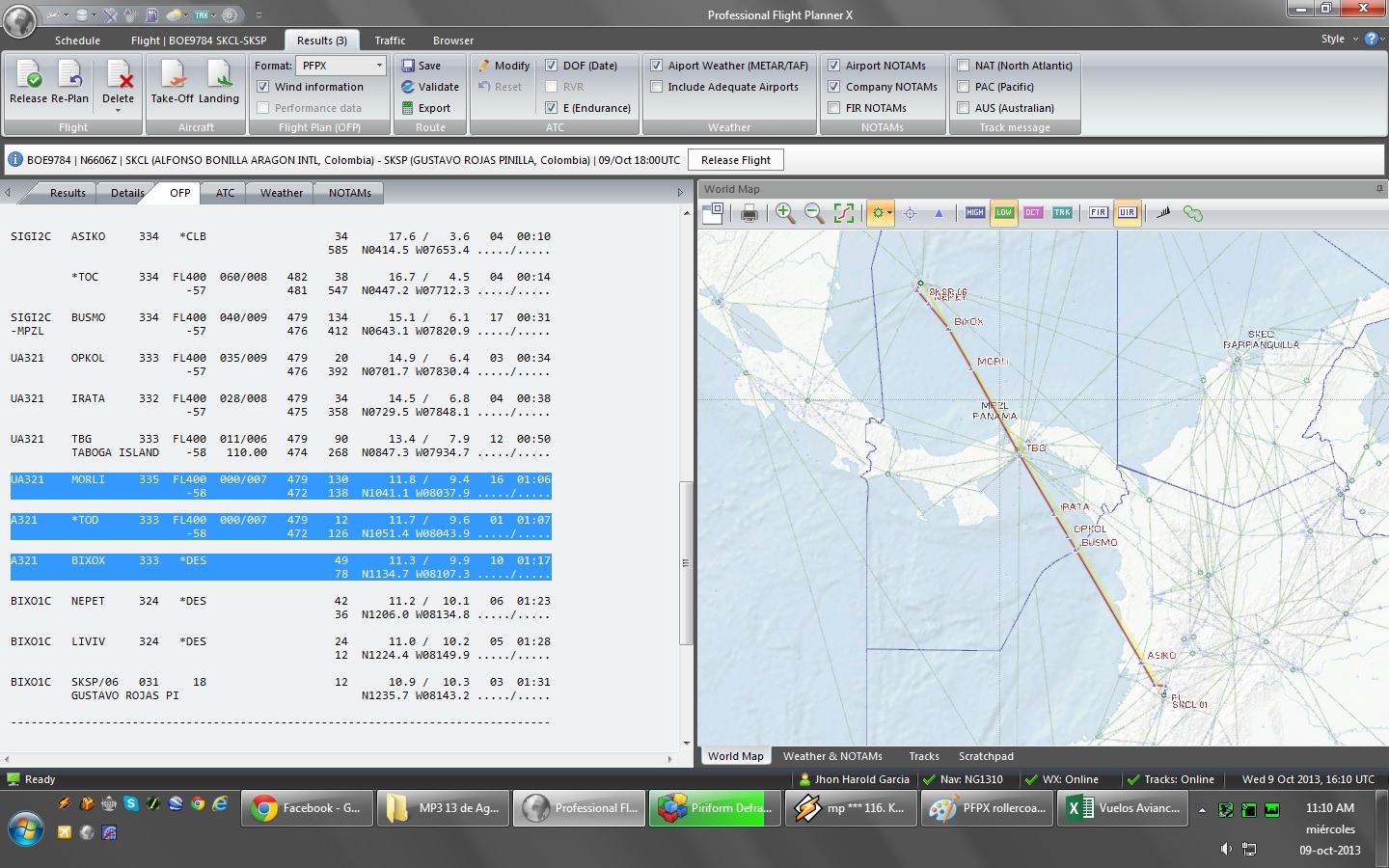
Task: Toggle Company NOTAMs checkbox
Action: [x=833, y=87]
